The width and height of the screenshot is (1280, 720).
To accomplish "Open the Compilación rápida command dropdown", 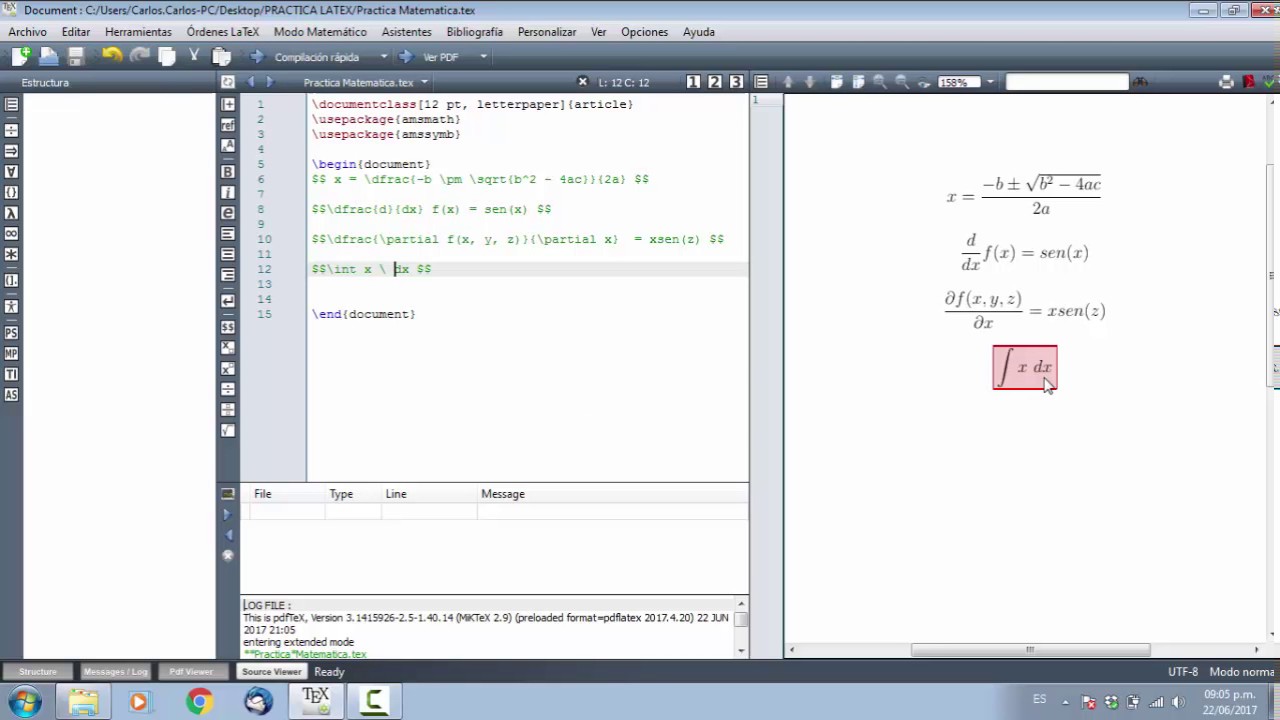I will click(382, 57).
